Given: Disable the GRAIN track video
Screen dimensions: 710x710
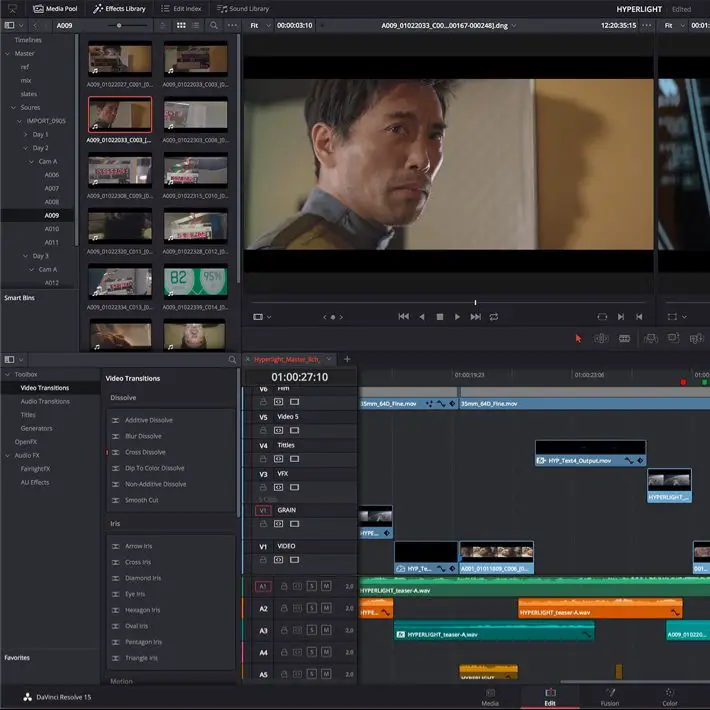Looking at the screenshot, I should (x=294, y=524).
